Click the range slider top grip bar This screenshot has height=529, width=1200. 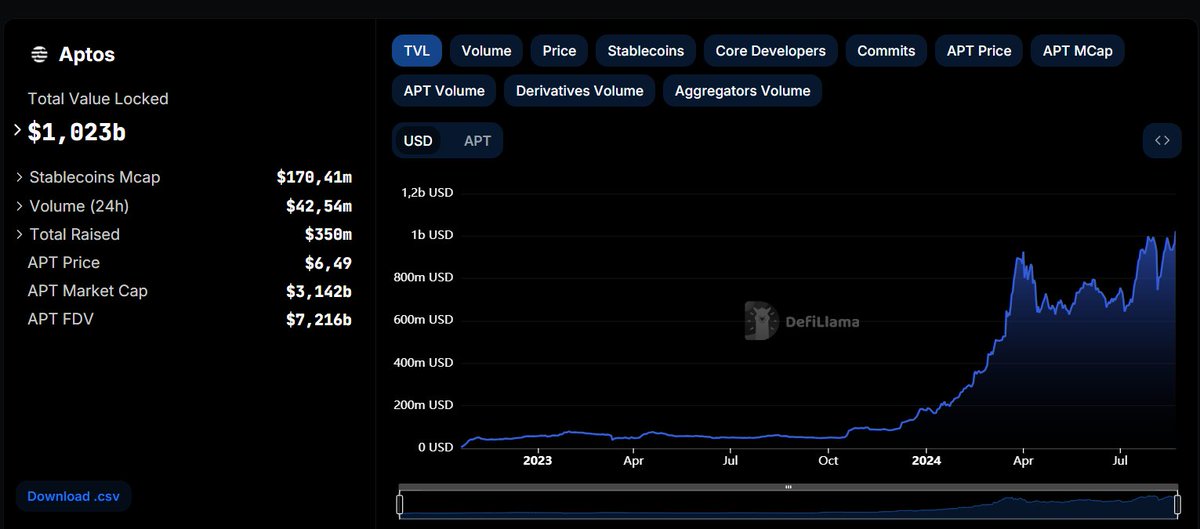(x=788, y=487)
